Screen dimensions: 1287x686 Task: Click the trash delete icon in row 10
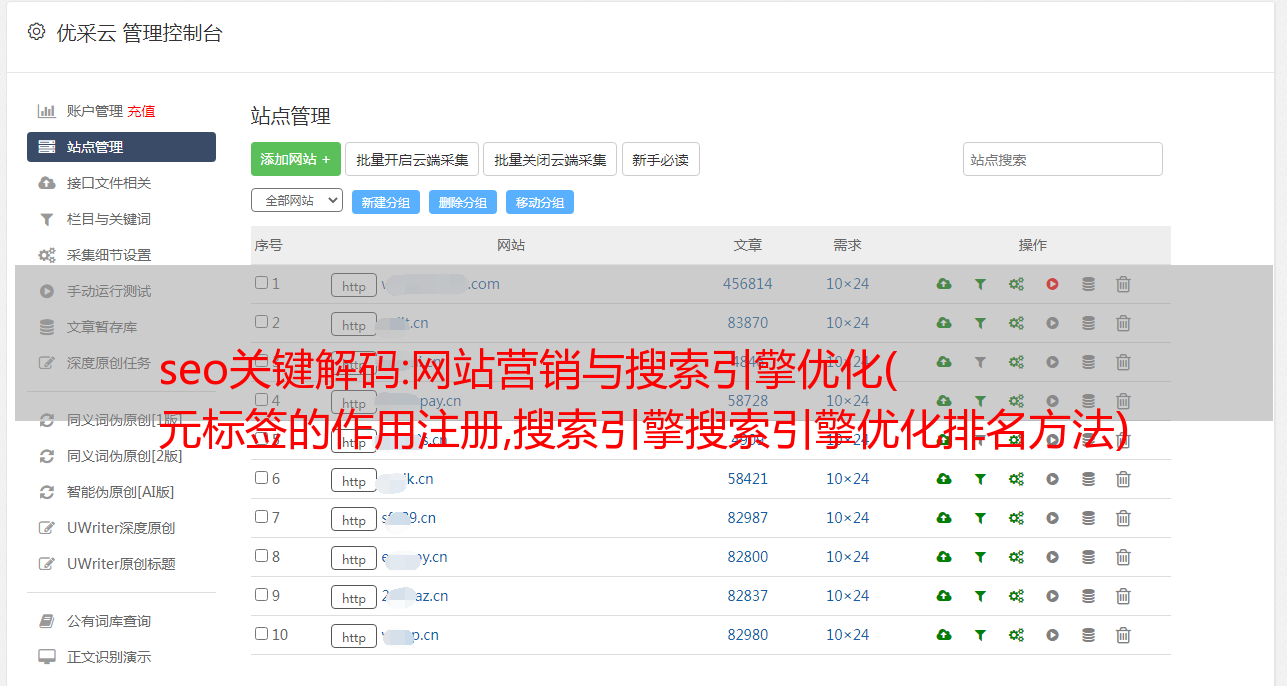click(1123, 635)
